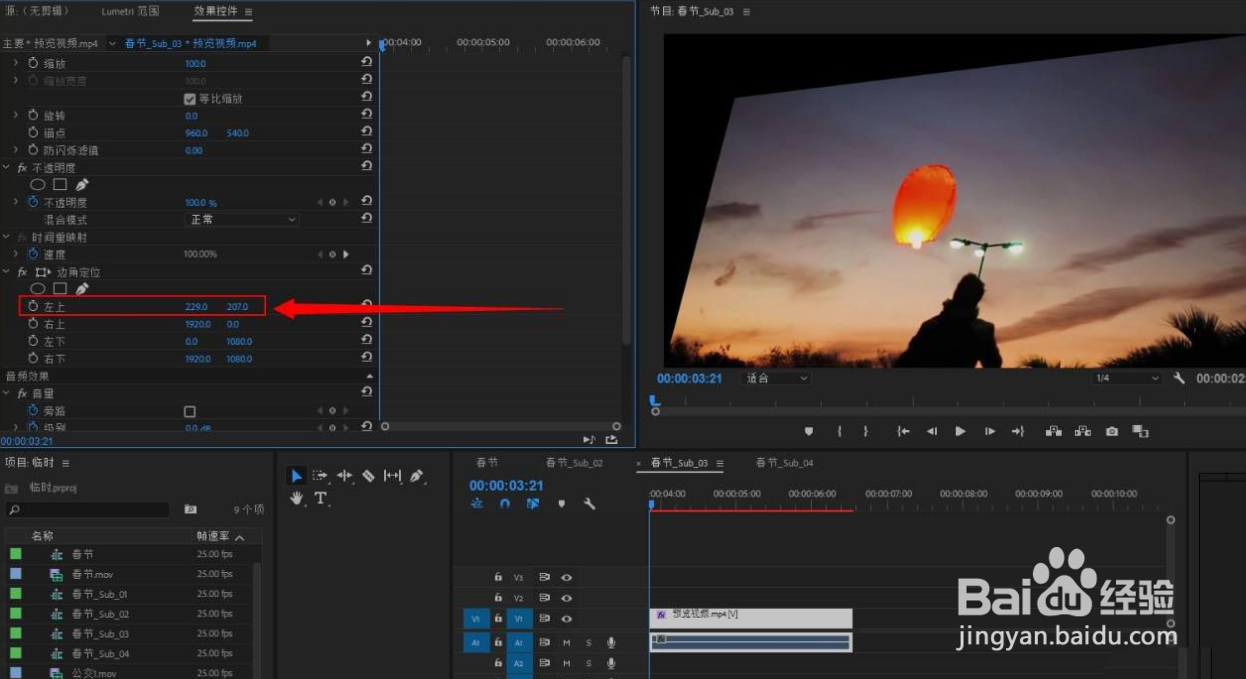Viewport: 1246px width, 679px height.
Task: Step forward one frame
Action: tap(990, 431)
